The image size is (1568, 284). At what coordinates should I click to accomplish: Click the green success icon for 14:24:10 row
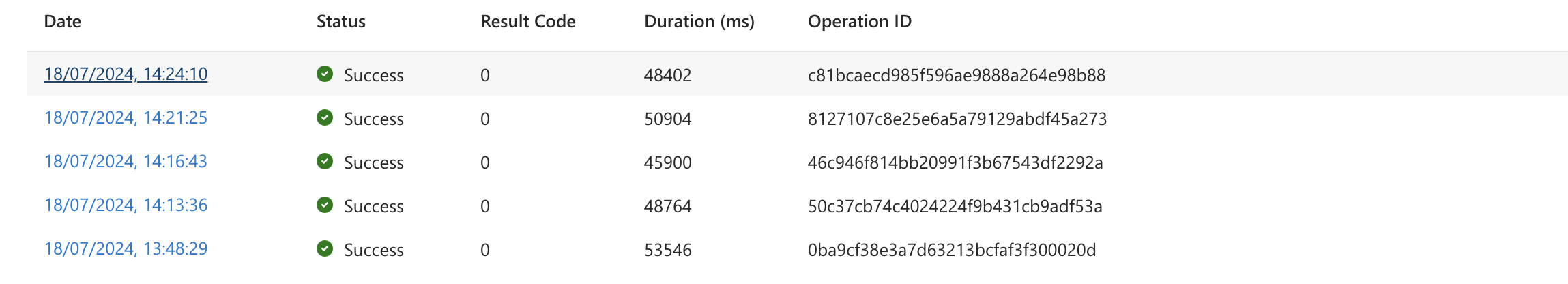pos(325,74)
